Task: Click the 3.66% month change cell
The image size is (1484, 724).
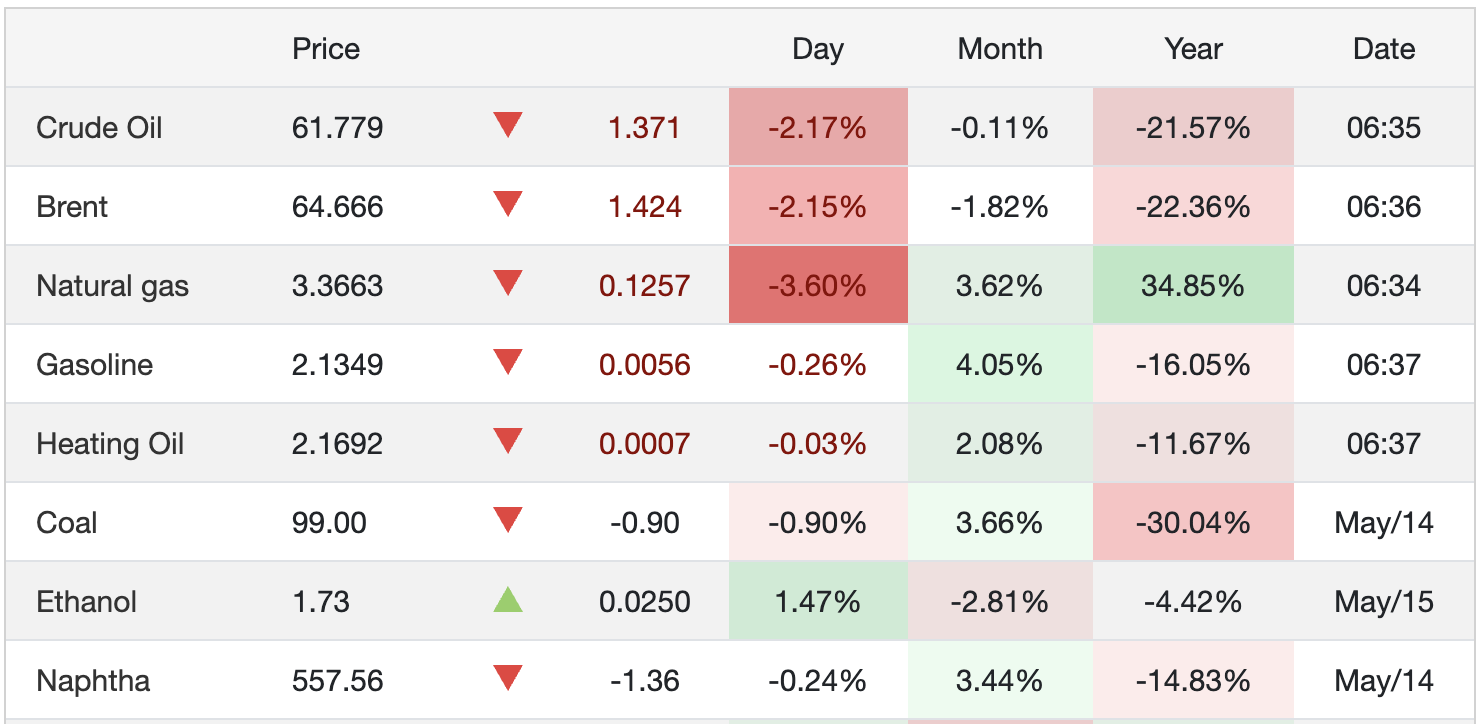Action: tap(1000, 522)
